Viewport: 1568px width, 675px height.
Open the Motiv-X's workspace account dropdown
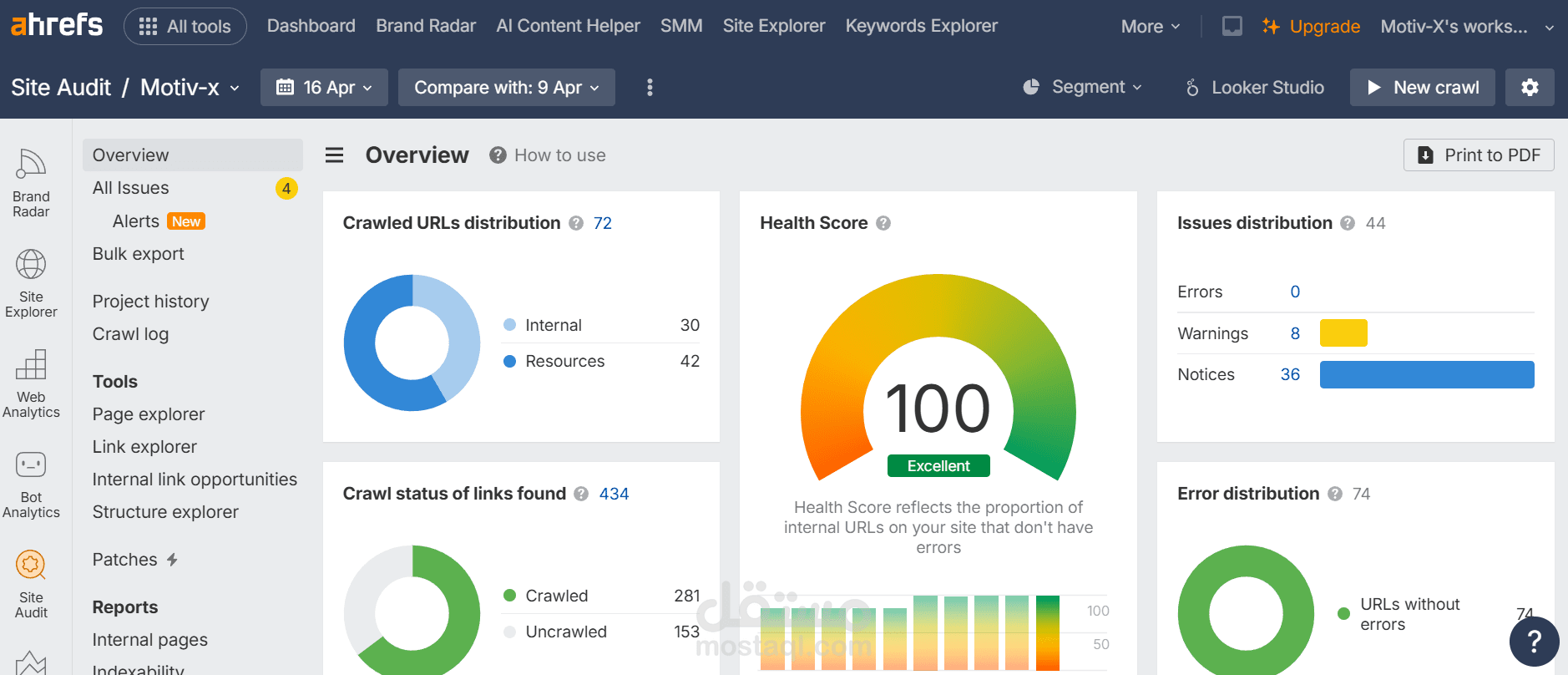(1466, 26)
